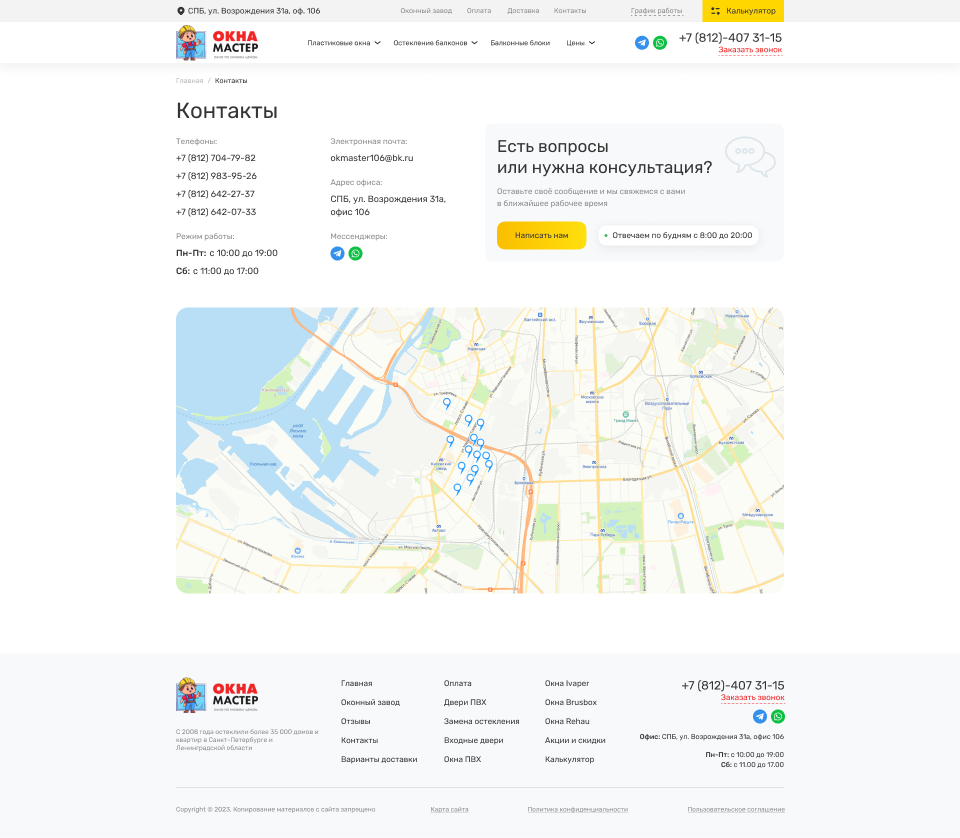This screenshot has height=838, width=960.
Task: Open Оплата in top bar
Action: click(479, 11)
